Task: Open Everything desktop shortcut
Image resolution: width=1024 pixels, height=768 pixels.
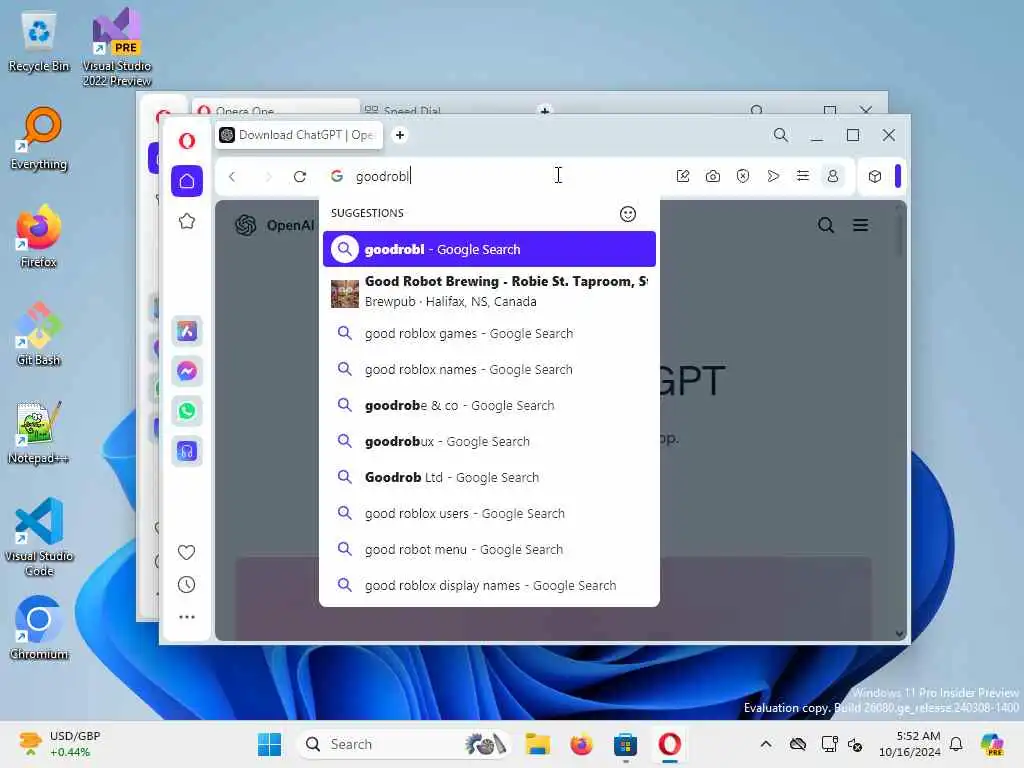Action: click(39, 138)
